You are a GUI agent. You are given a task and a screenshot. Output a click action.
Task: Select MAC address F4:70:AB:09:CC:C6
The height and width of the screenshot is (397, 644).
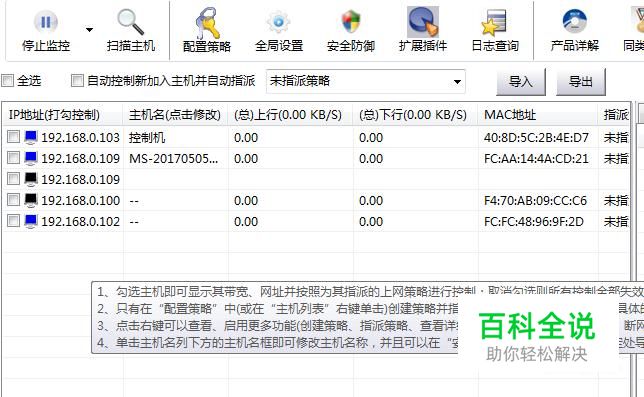click(x=535, y=200)
